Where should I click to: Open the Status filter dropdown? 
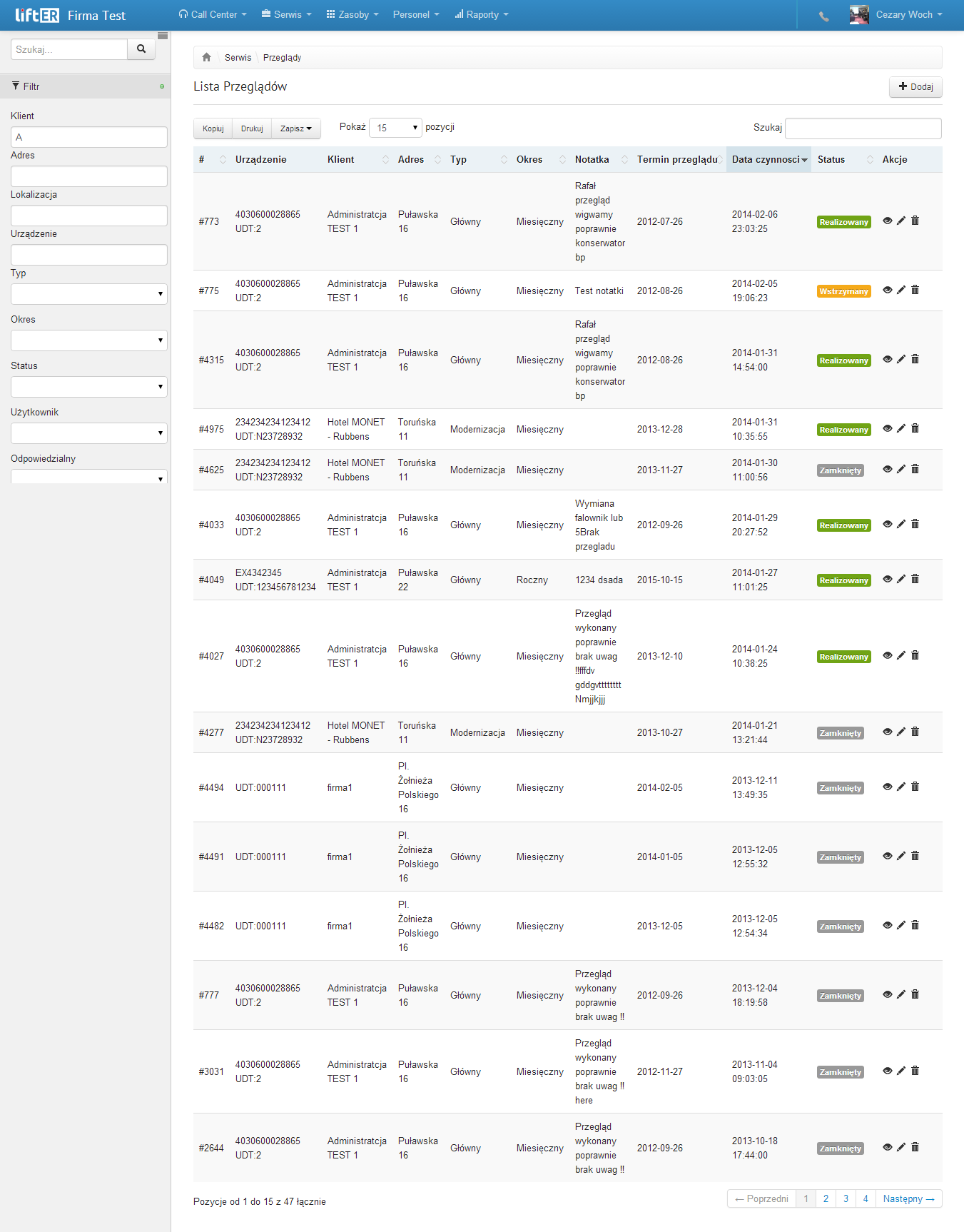tap(89, 387)
